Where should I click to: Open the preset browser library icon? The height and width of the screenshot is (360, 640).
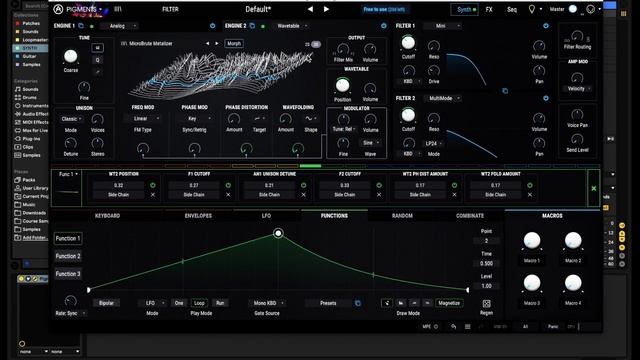tap(118, 9)
